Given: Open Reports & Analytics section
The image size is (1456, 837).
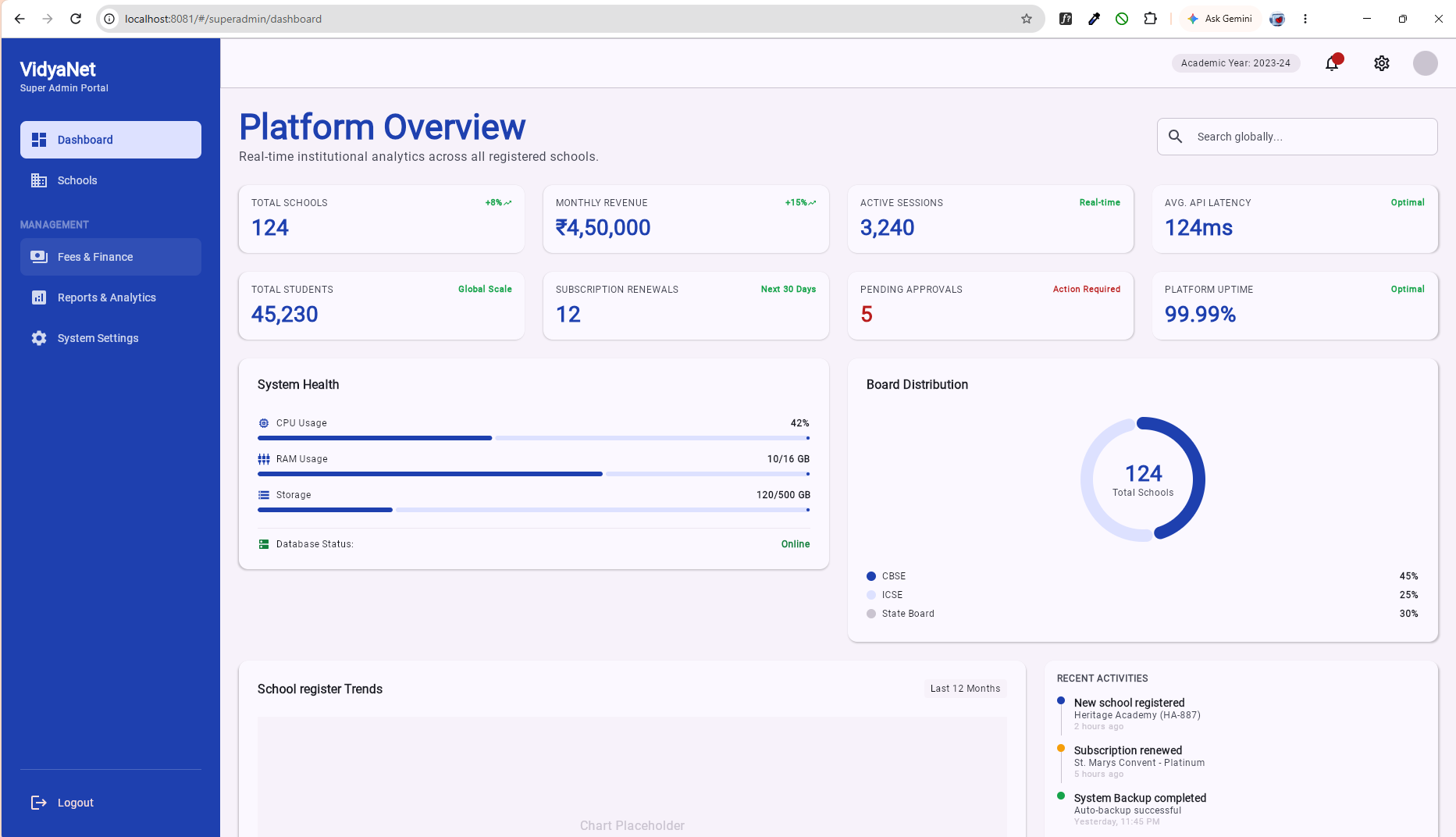Looking at the screenshot, I should click(x=111, y=297).
